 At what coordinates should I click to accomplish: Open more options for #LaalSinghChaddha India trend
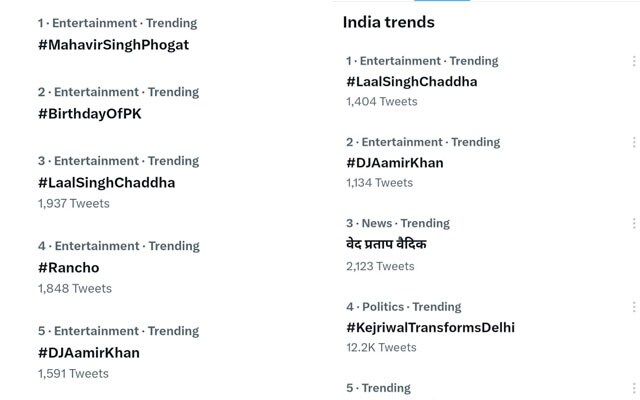(x=634, y=61)
